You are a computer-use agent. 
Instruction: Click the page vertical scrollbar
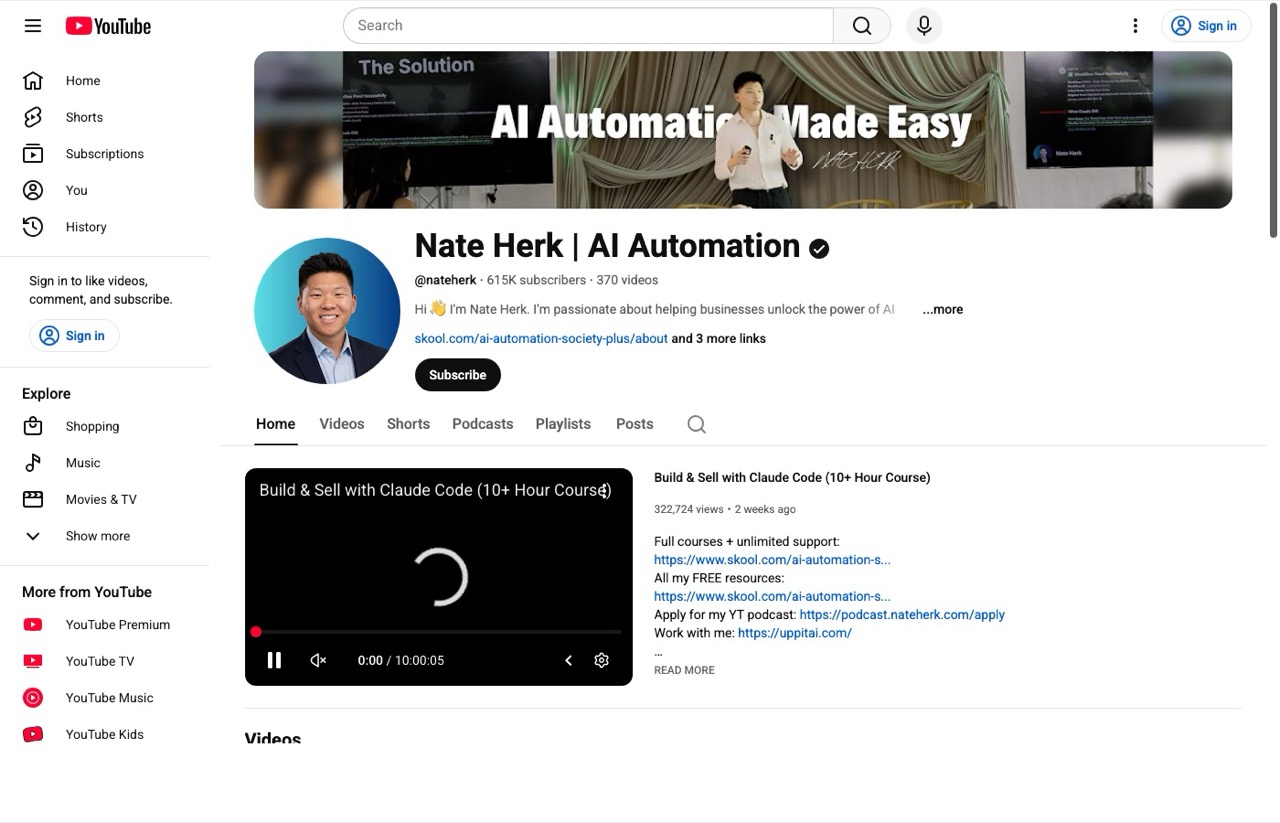(x=1273, y=120)
